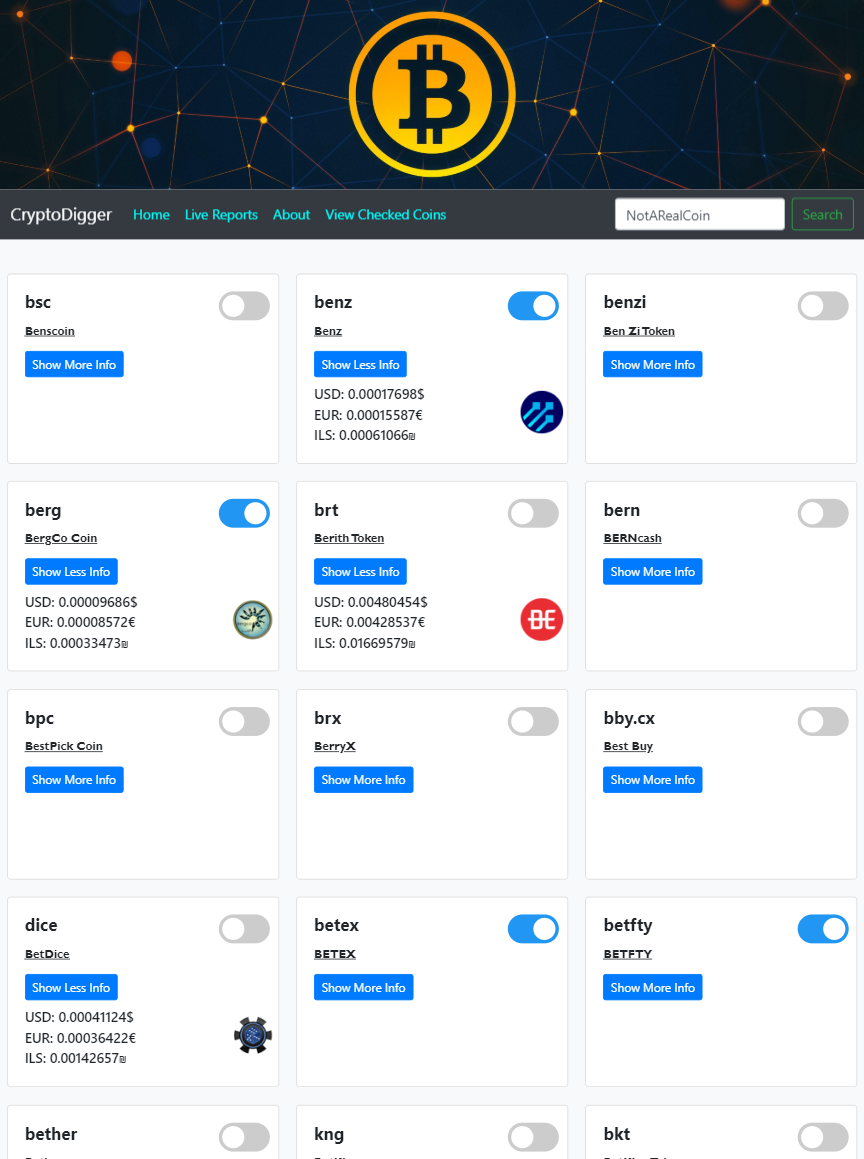Collapse berg details with Show Less Info
This screenshot has width=864, height=1159.
pos(71,571)
